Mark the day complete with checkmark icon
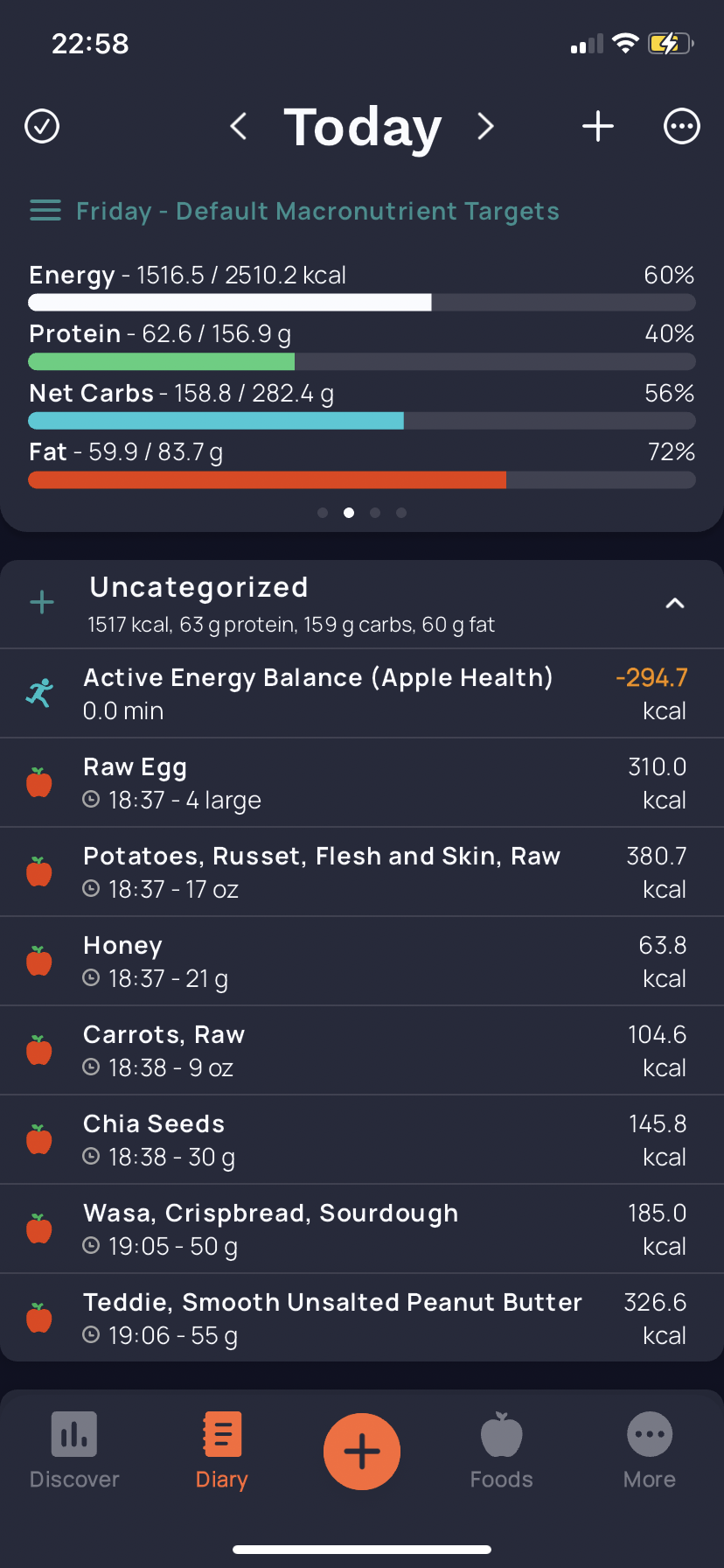The image size is (724, 1568). (42, 126)
